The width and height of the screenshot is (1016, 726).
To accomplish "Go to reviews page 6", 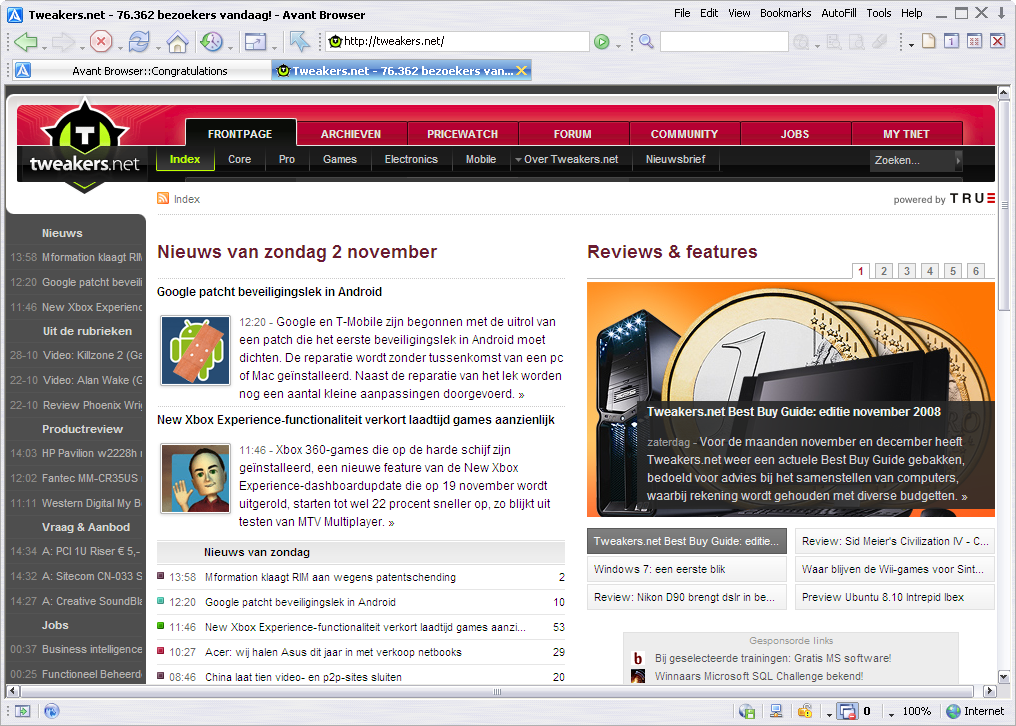I will point(976,271).
